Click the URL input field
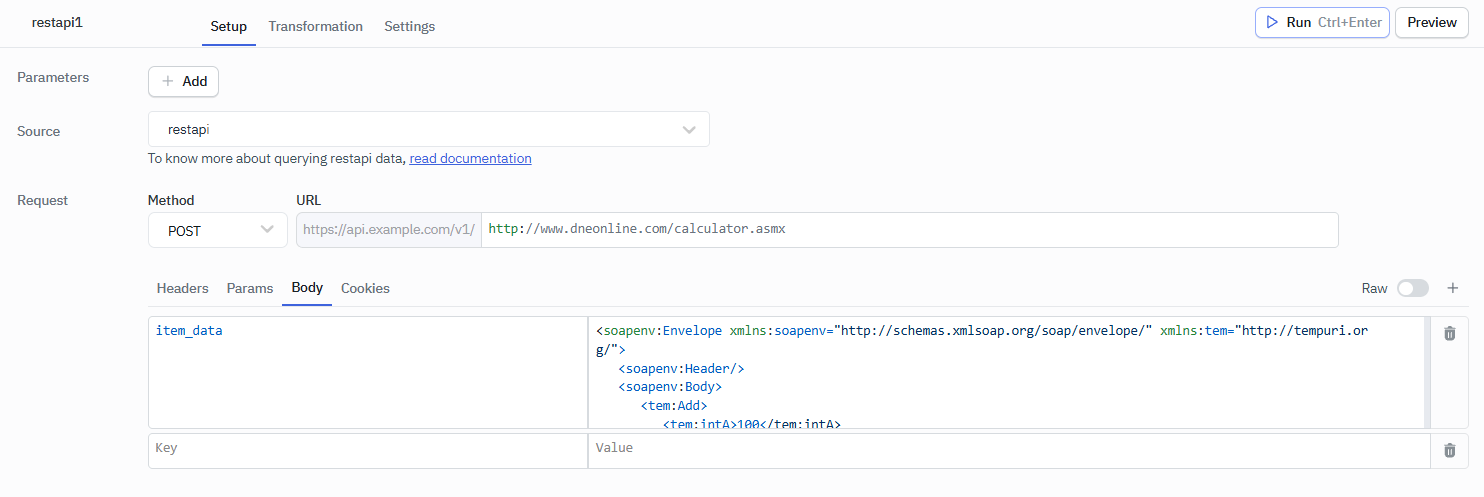Screen dimensions: 1484x497 (x=908, y=230)
